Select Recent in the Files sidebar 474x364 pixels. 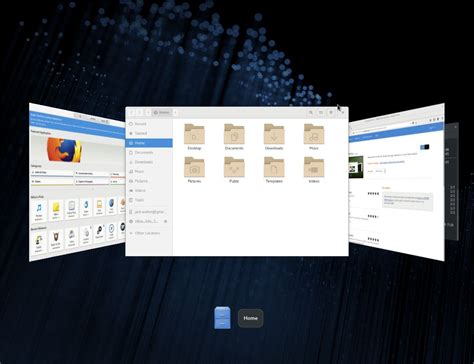coord(149,124)
